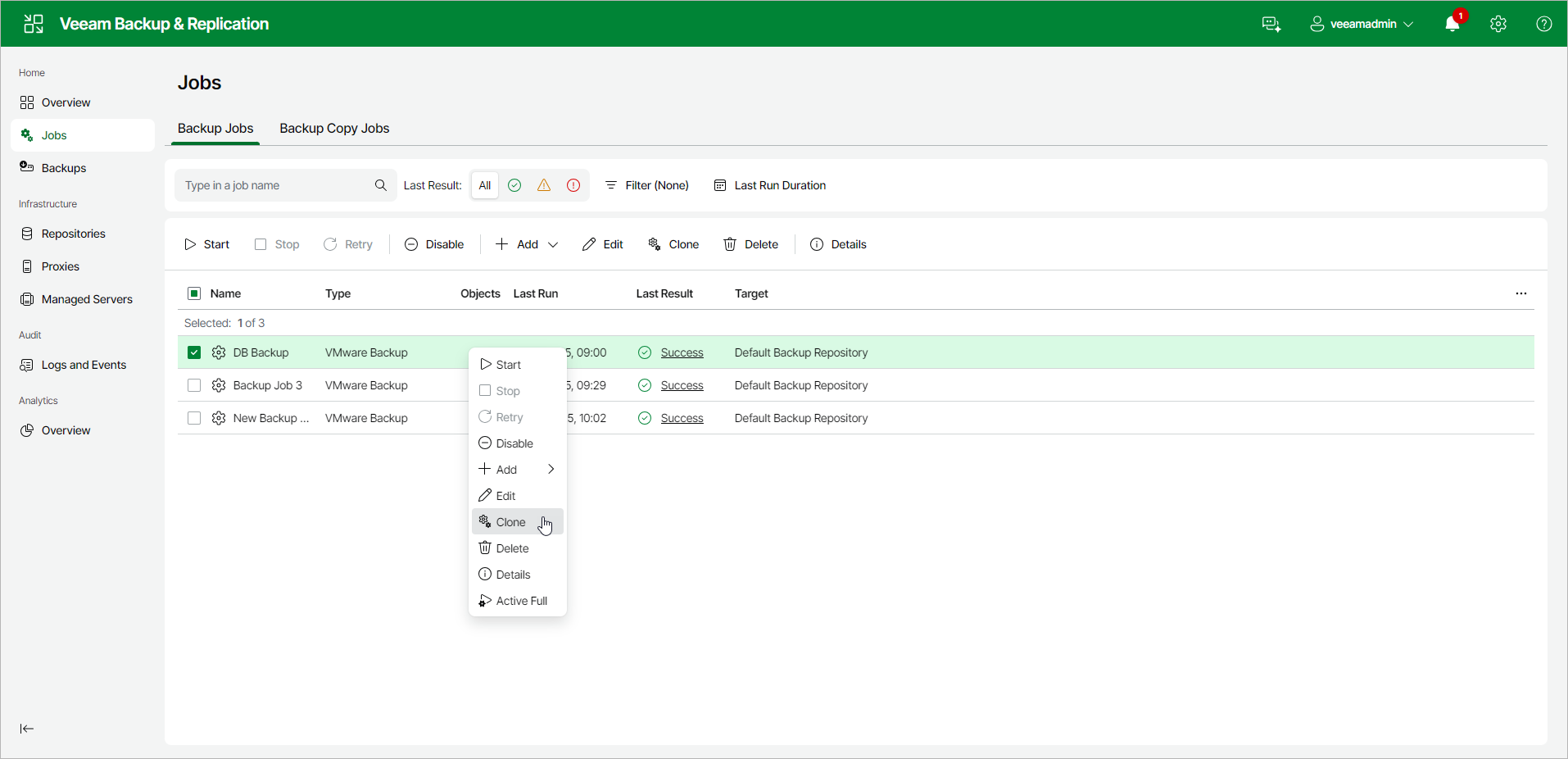Image resolution: width=1568 pixels, height=759 pixels.
Task: Sort by the Type column header
Action: pyautogui.click(x=338, y=293)
